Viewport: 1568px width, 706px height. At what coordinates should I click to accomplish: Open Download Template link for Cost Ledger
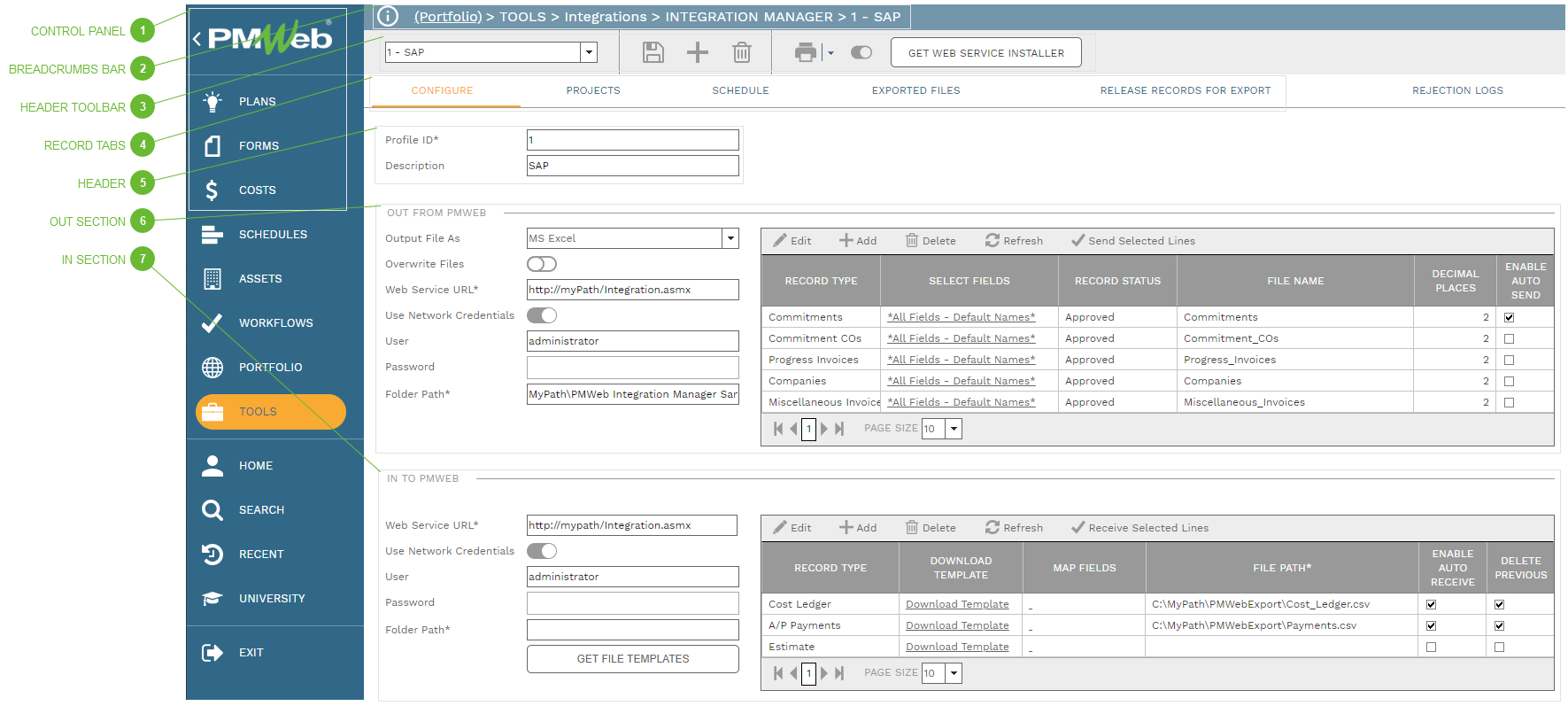pos(957,604)
